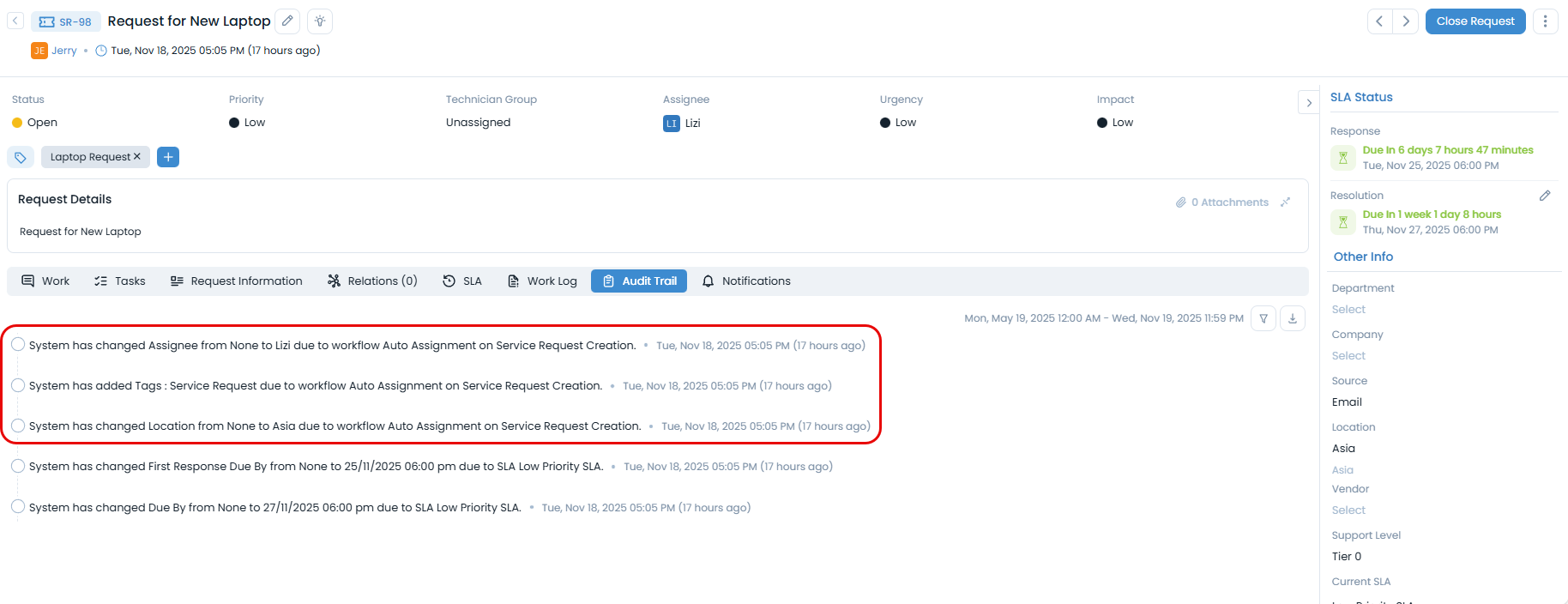Select the Location change audit entry circle

click(18, 426)
